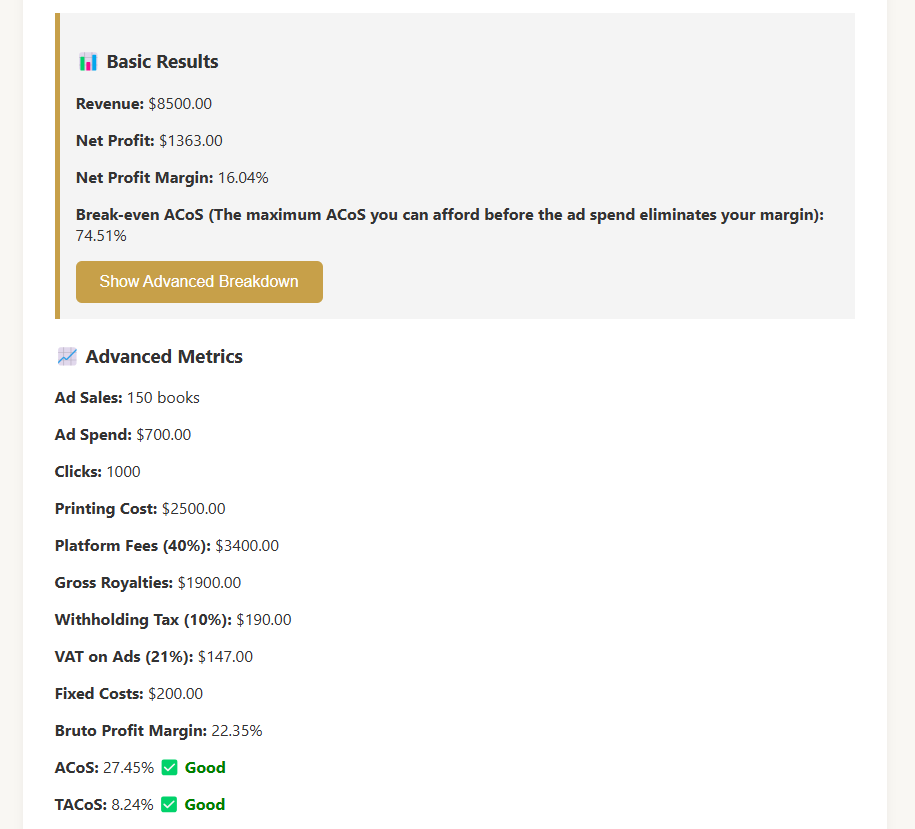Click the Withholding Tax (10%) label

143,620
